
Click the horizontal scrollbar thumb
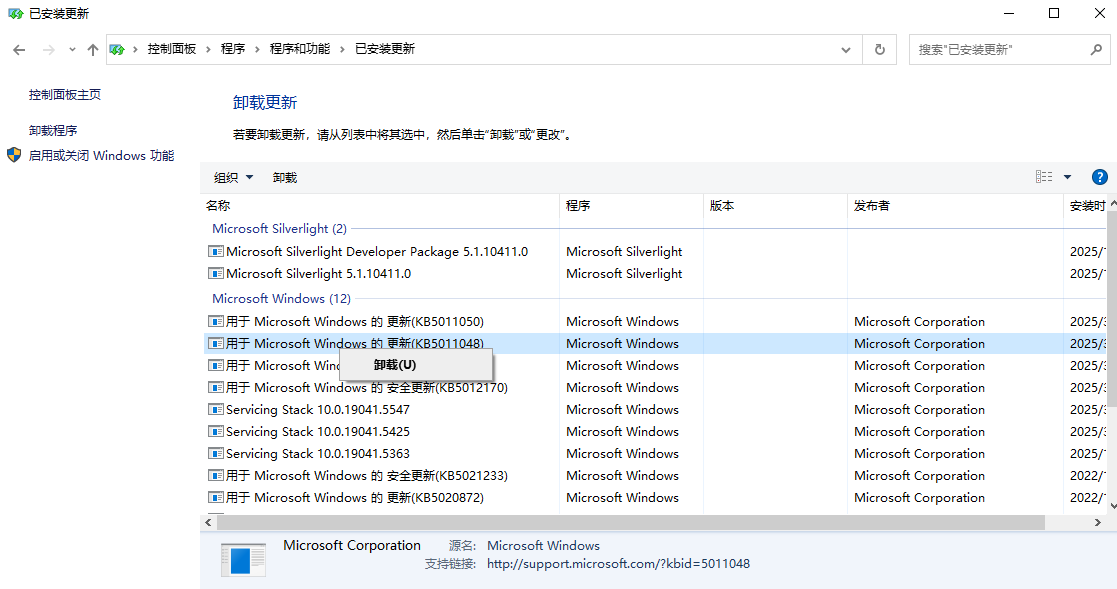630,522
